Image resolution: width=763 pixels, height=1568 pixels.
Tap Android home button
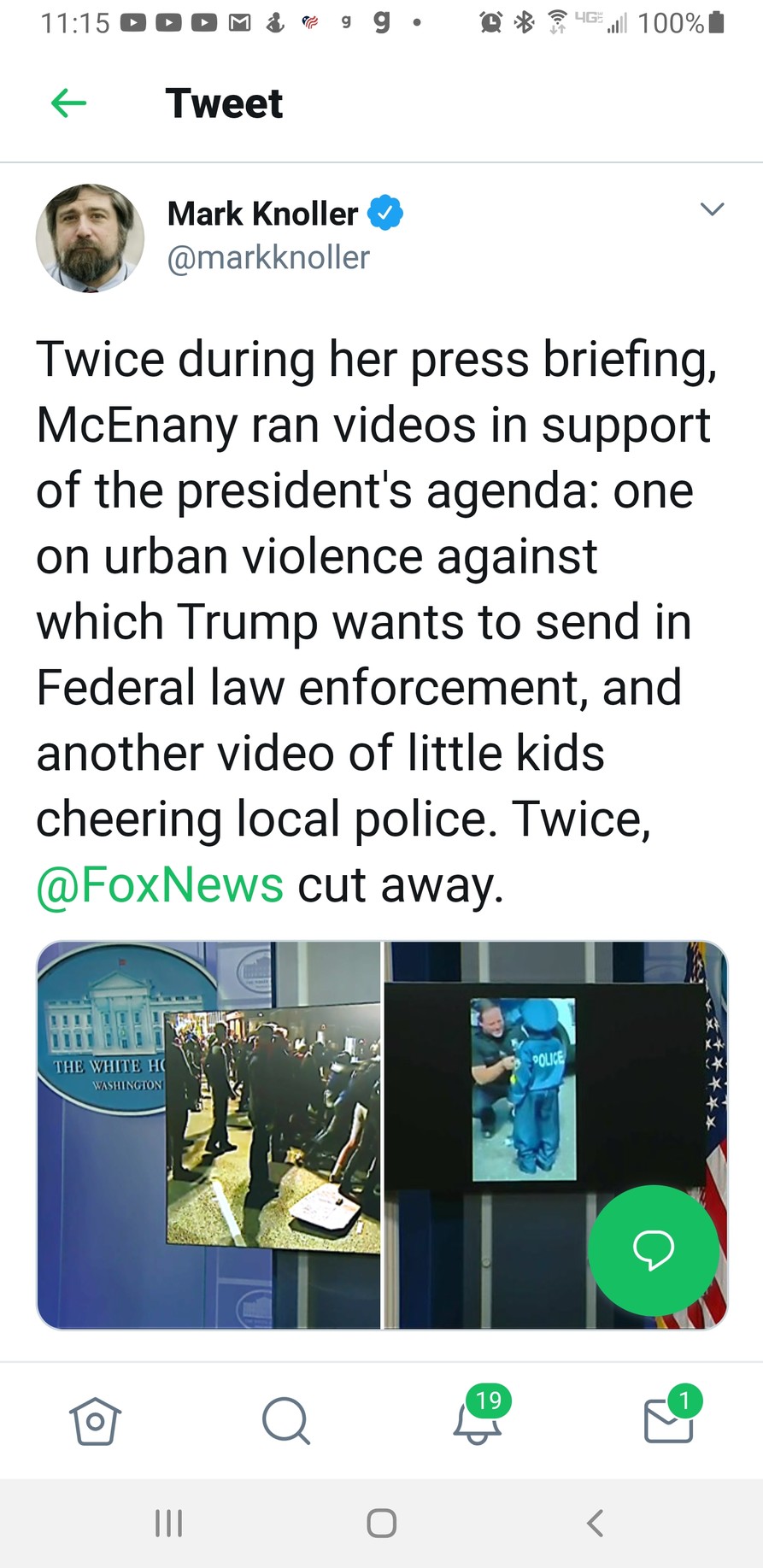[381, 1523]
